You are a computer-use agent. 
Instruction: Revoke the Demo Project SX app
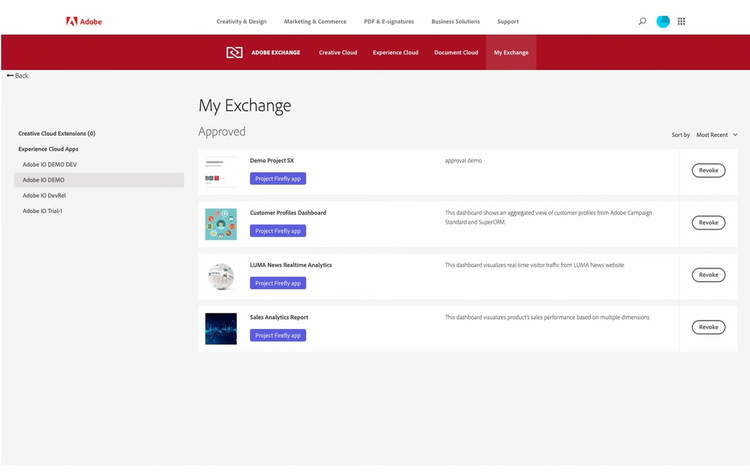708,170
